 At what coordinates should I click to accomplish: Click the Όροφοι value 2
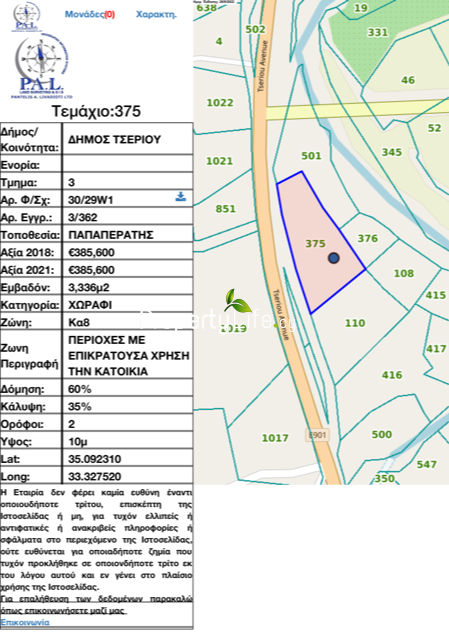(71, 424)
